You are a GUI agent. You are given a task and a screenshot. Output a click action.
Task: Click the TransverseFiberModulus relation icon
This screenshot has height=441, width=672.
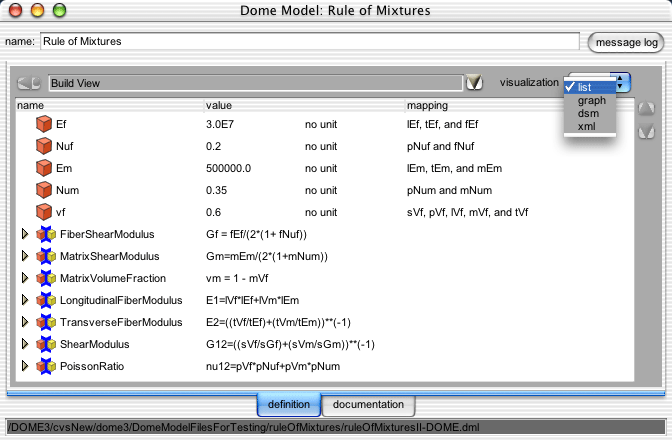[x=46, y=322]
